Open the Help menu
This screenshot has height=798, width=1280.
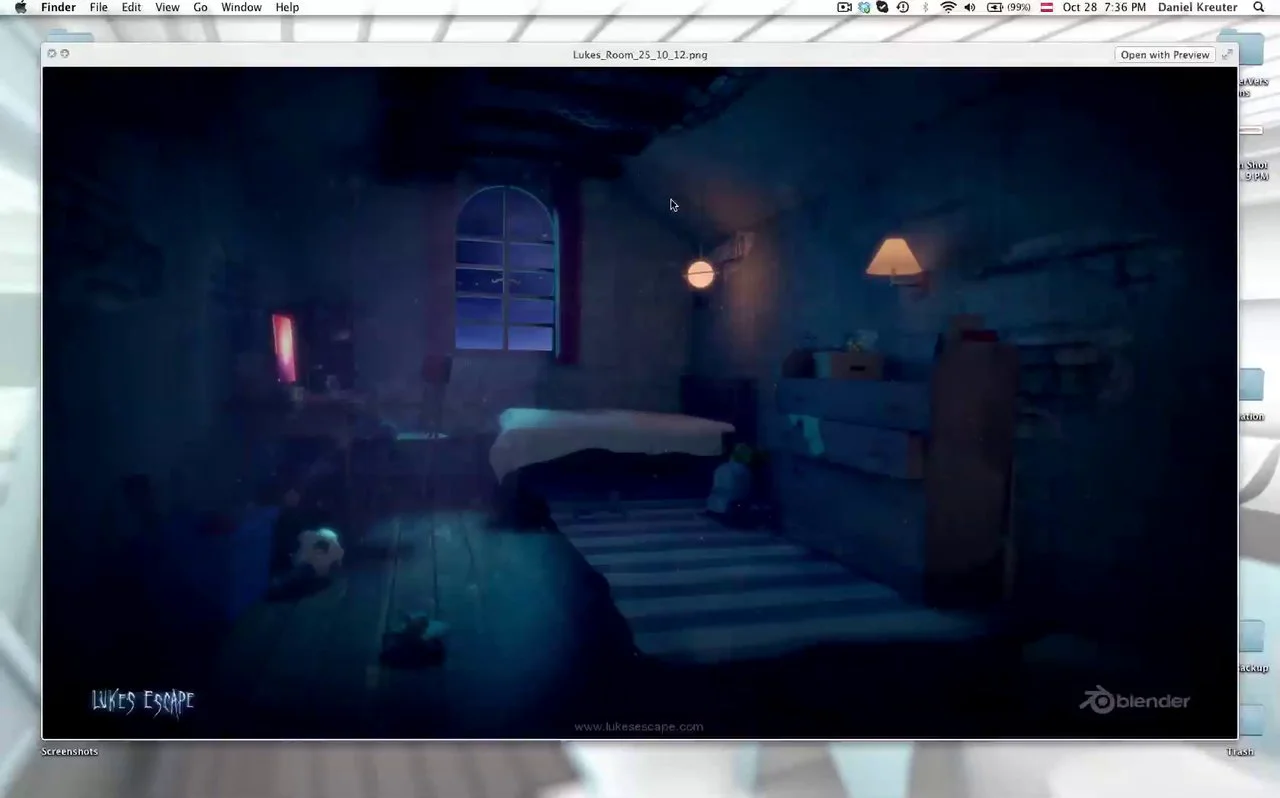(287, 7)
